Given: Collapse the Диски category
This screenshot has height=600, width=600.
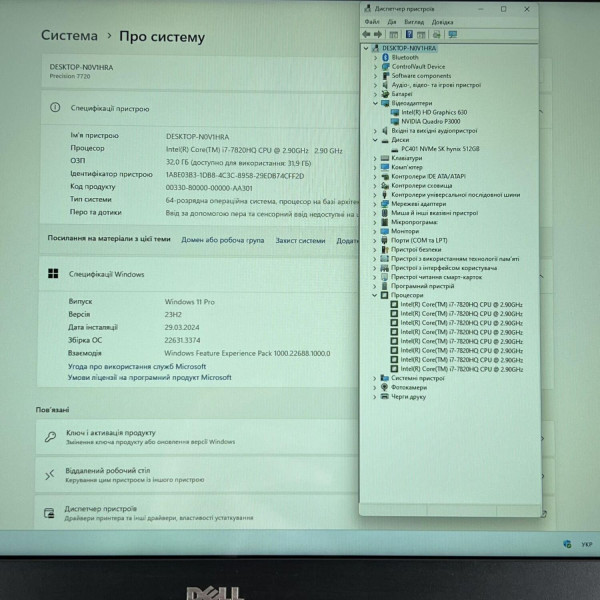Looking at the screenshot, I should click(375, 140).
